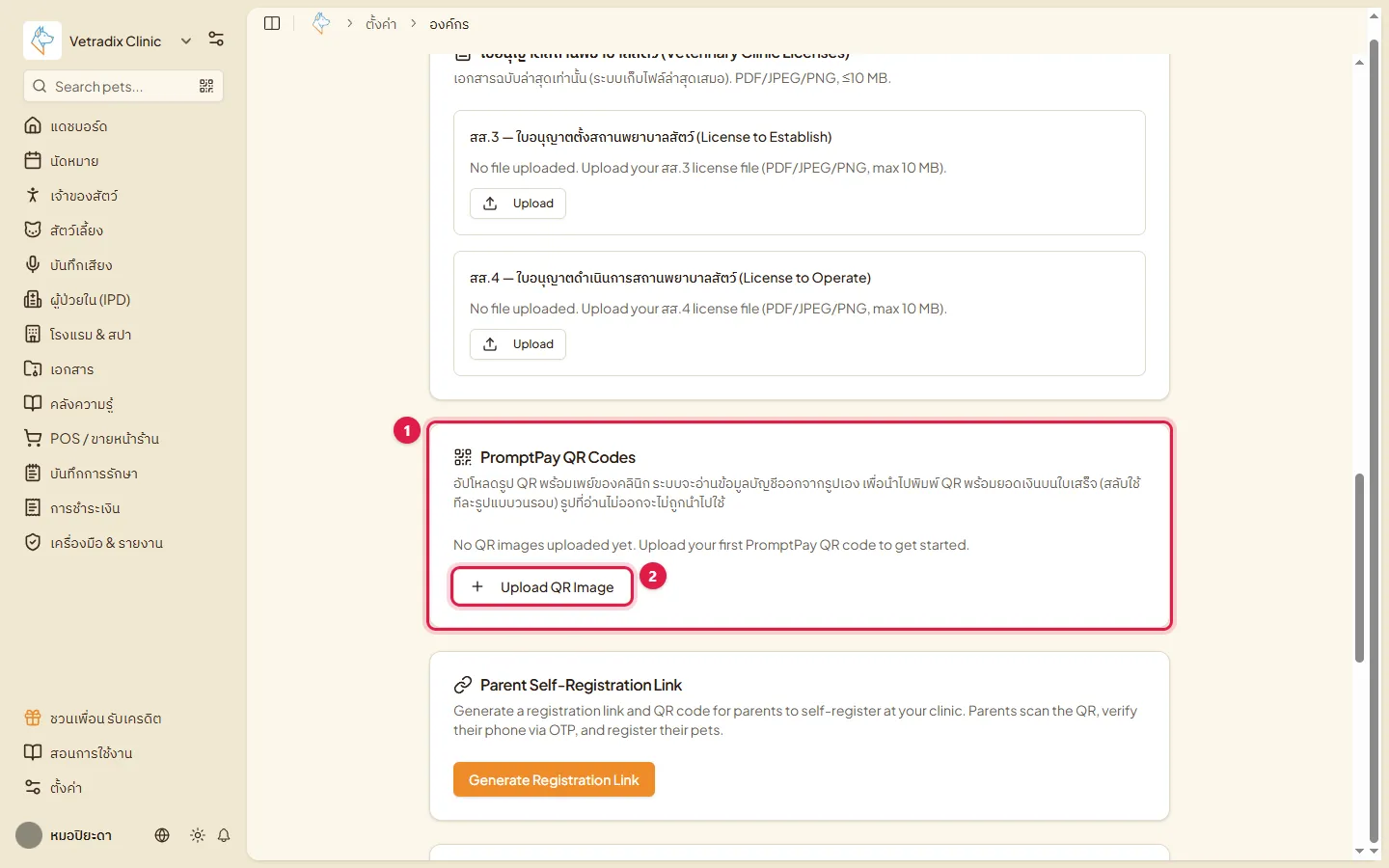
Task: Click the cart icon for POS / ขายหน้าร้าน
Action: tap(33, 438)
